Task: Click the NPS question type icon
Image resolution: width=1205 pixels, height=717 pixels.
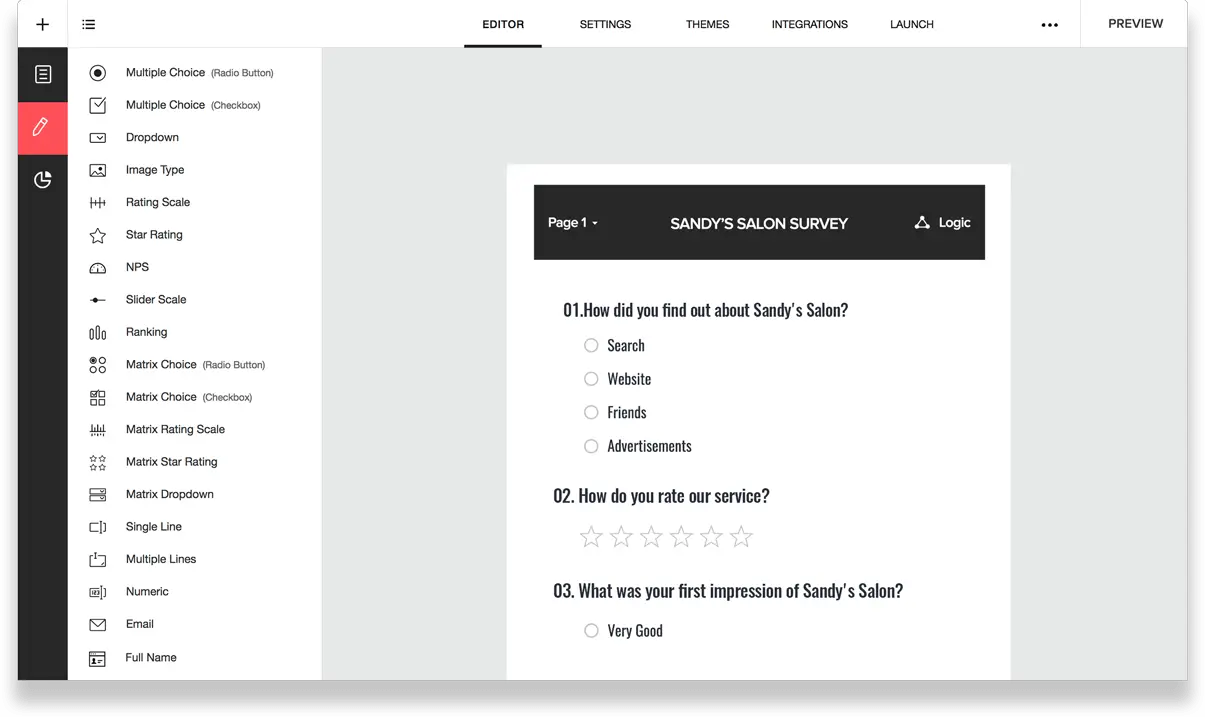Action: pyautogui.click(x=97, y=267)
